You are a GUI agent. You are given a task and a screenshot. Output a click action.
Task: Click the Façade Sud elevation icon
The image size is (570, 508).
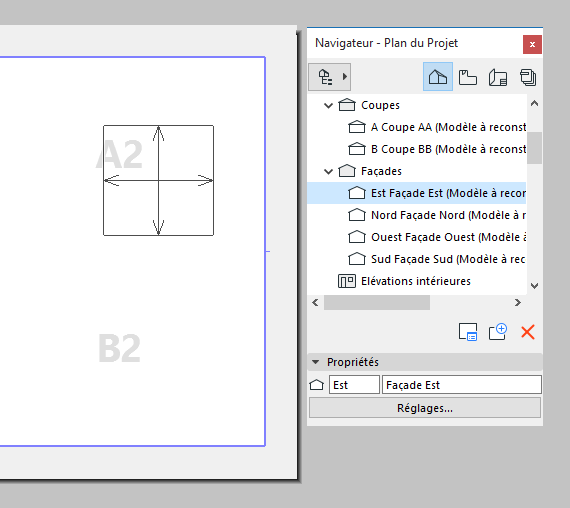(x=357, y=259)
